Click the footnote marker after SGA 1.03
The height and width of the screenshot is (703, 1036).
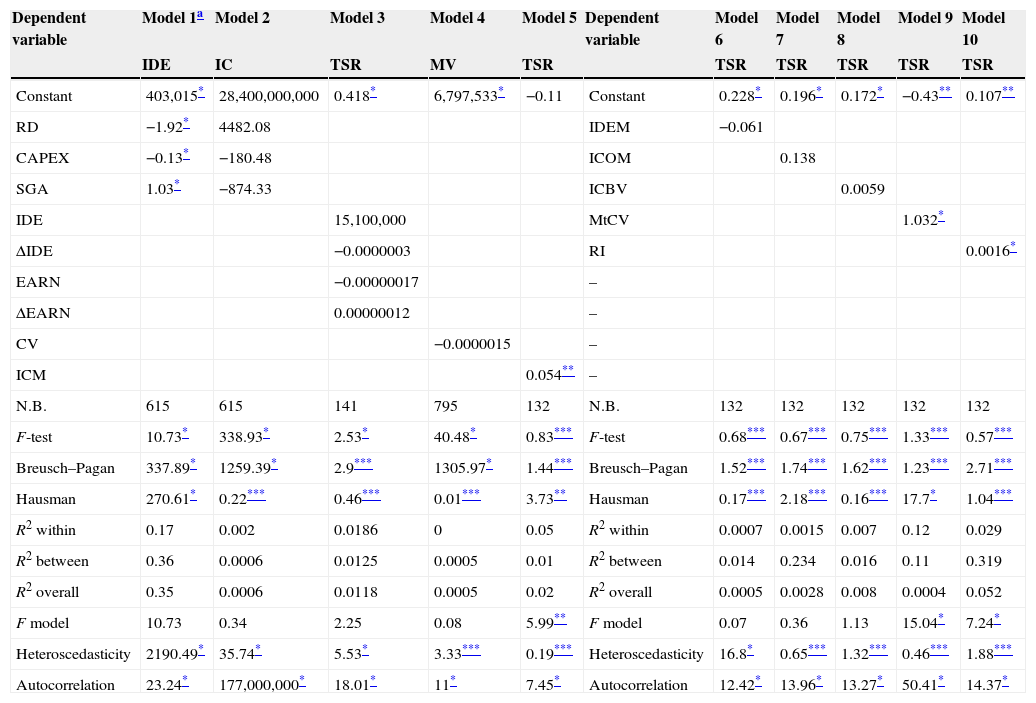point(178,186)
